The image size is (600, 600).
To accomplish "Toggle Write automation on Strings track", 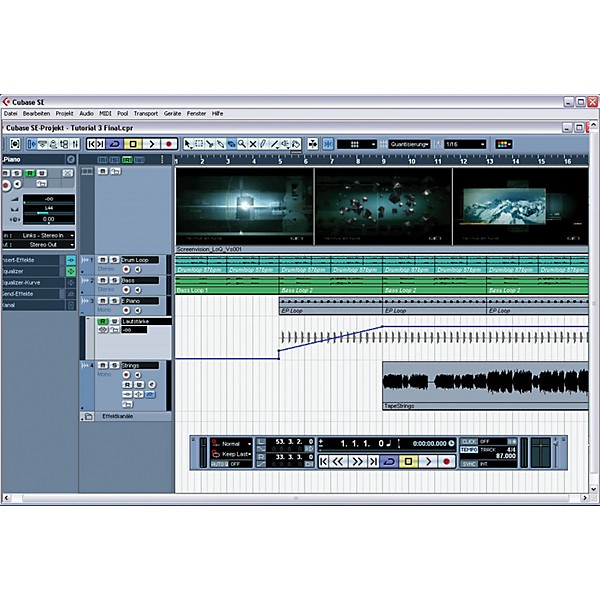I will (139, 385).
